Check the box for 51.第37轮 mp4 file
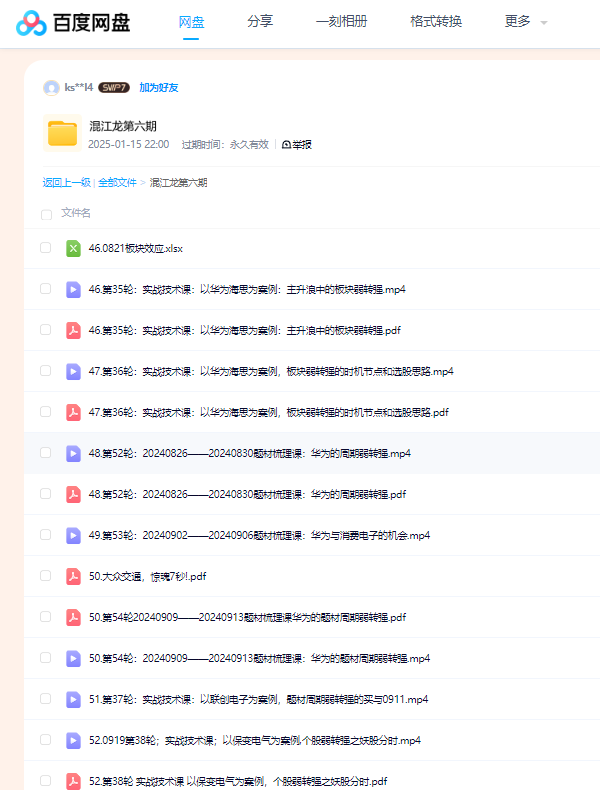 tap(45, 698)
